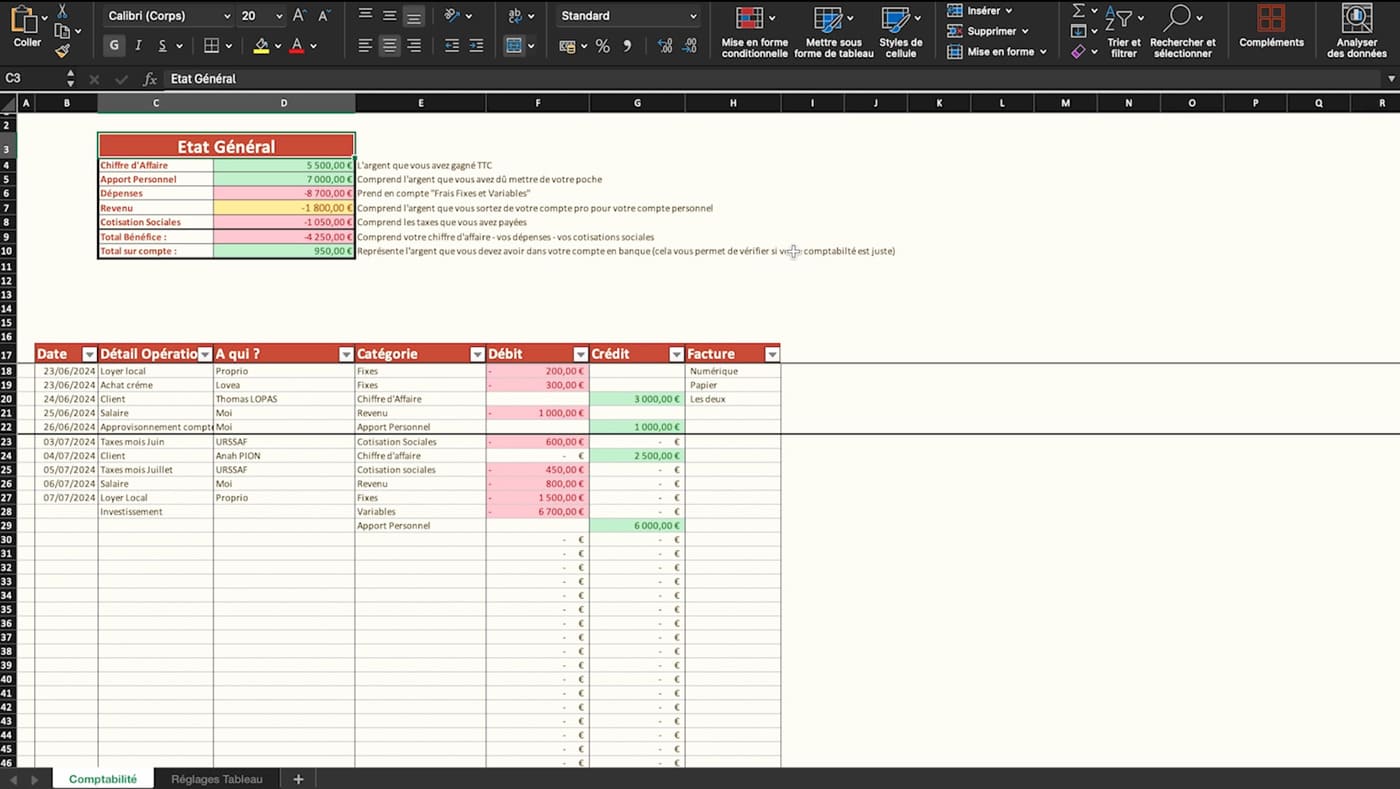The height and width of the screenshot is (789, 1400).
Task: Open the Calibri (Corps) font dropdown
Action: click(227, 16)
